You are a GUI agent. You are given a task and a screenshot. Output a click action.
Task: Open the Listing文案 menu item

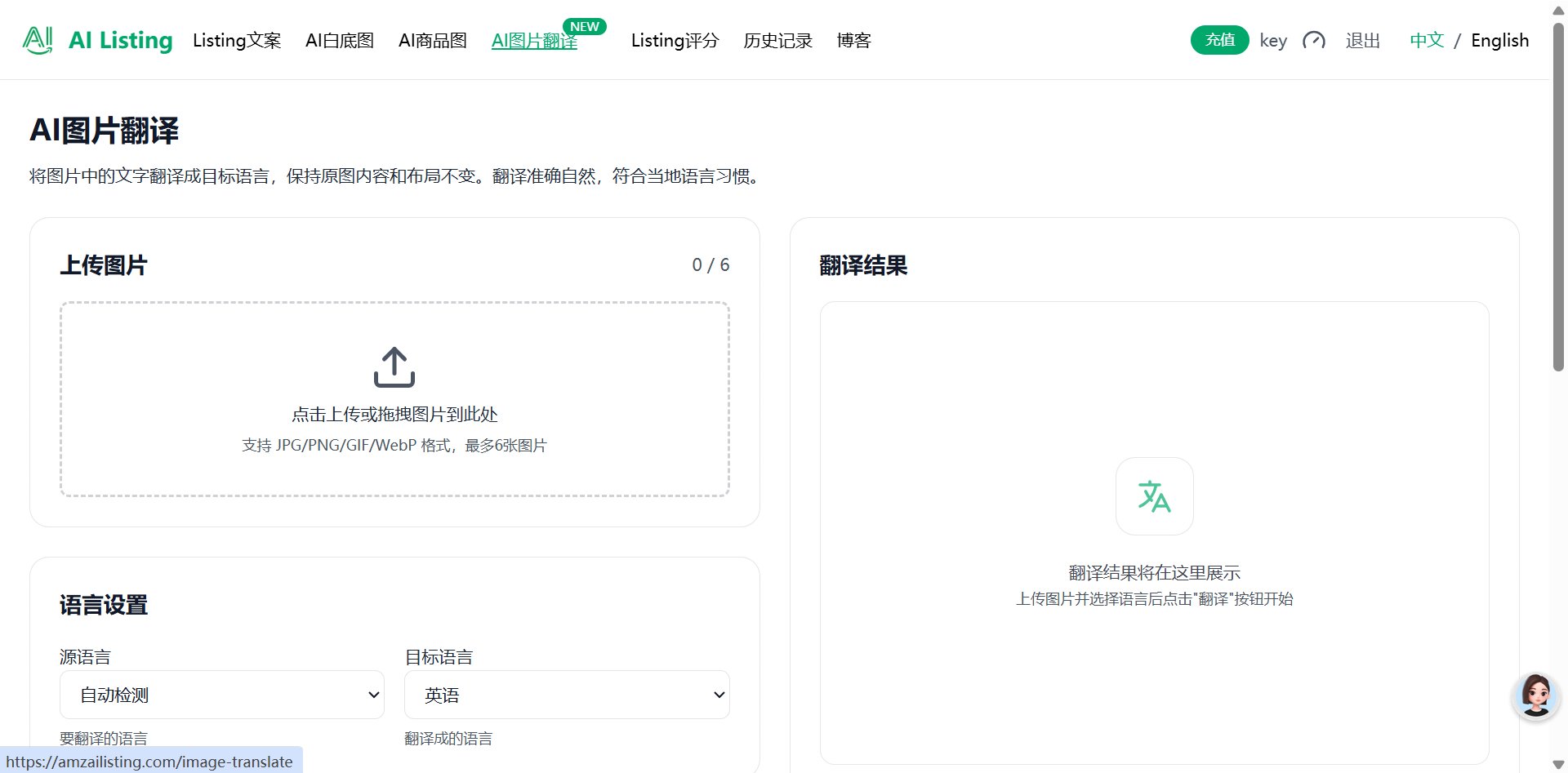(237, 40)
